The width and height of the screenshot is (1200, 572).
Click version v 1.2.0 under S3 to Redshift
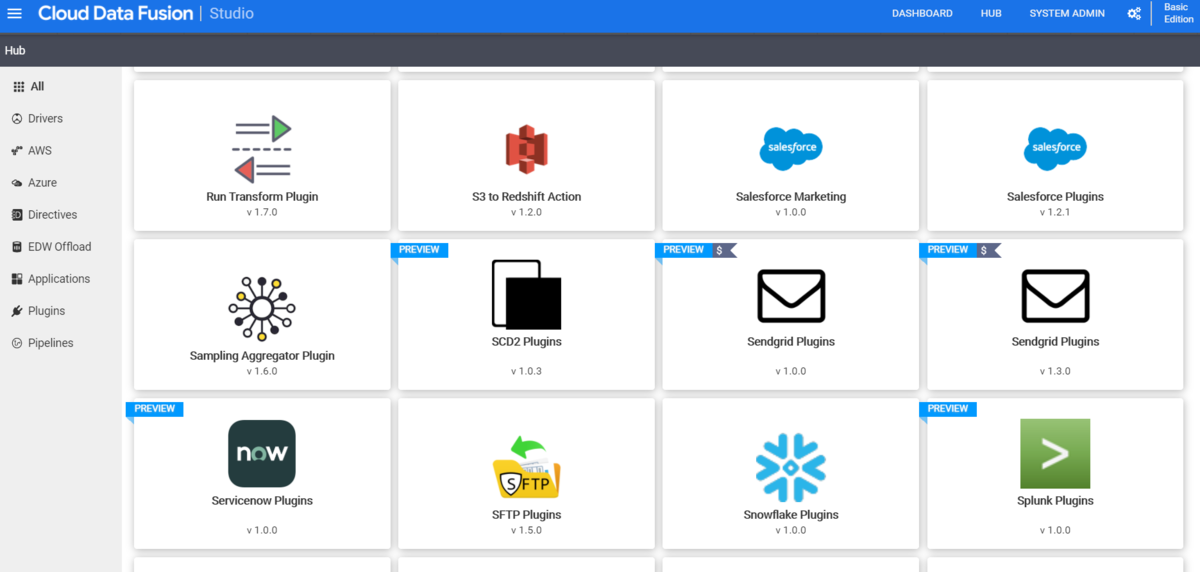pos(526,212)
